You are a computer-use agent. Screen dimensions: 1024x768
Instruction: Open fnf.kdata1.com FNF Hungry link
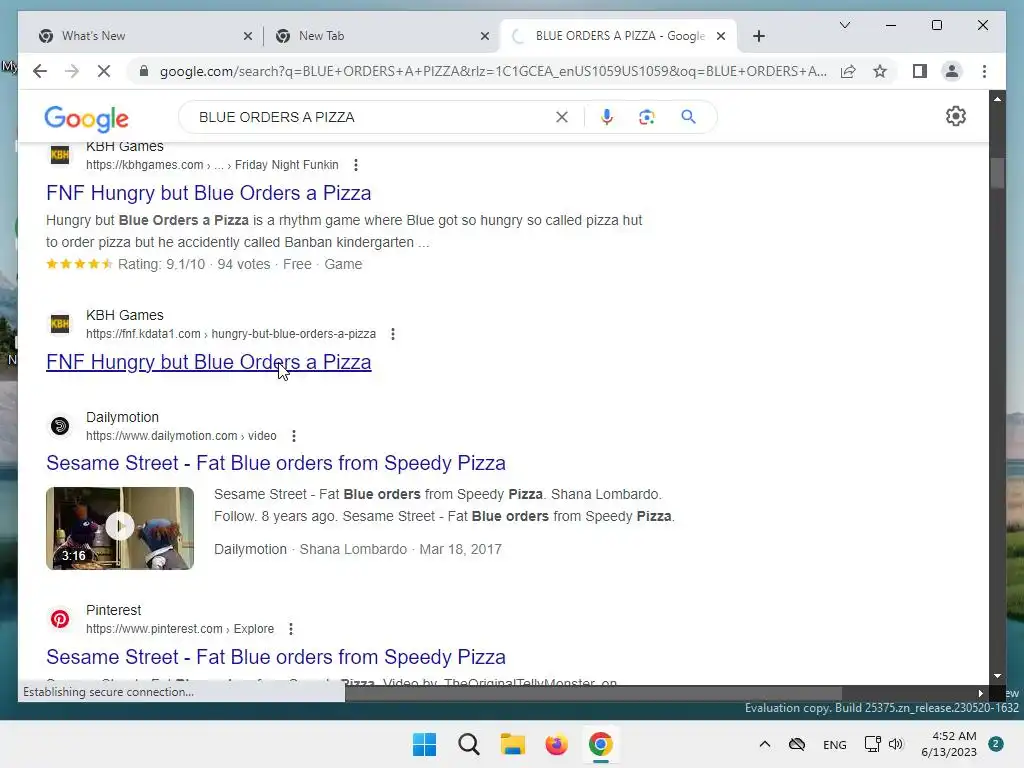click(x=208, y=362)
